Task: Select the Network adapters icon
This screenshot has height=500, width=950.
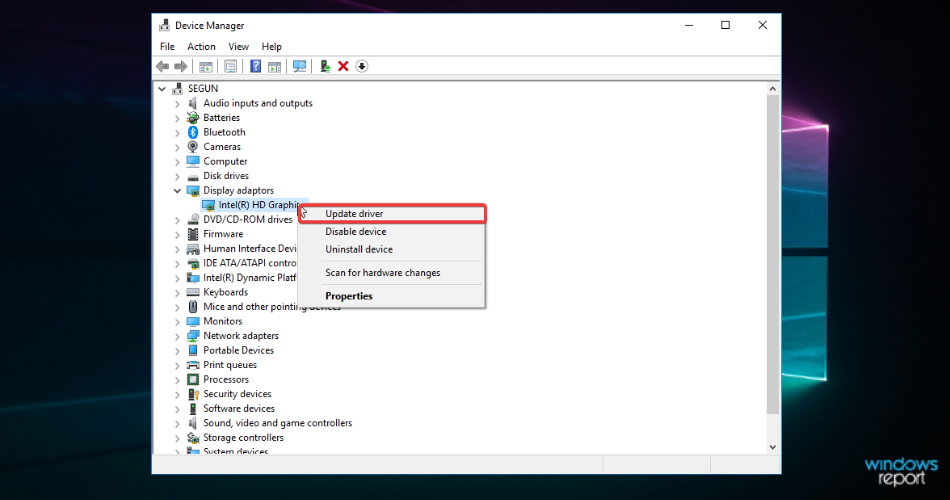Action: coord(193,336)
